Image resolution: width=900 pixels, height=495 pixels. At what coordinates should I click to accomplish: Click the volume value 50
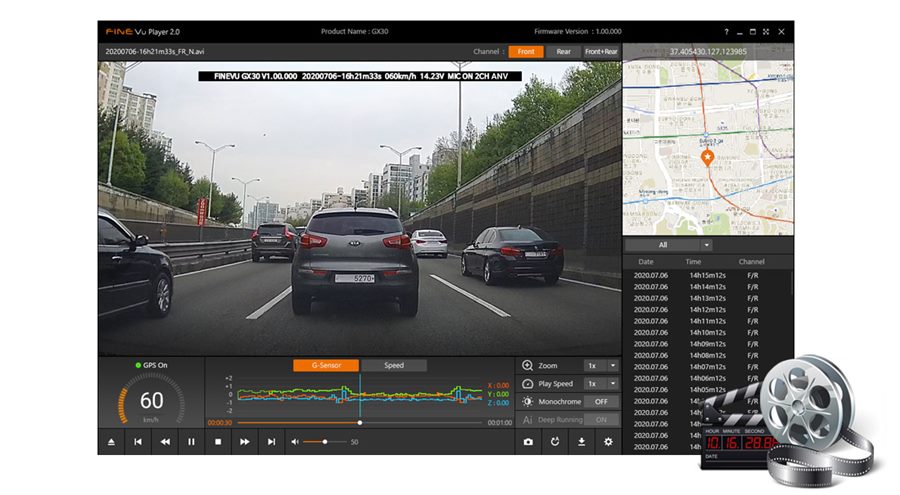(354, 442)
